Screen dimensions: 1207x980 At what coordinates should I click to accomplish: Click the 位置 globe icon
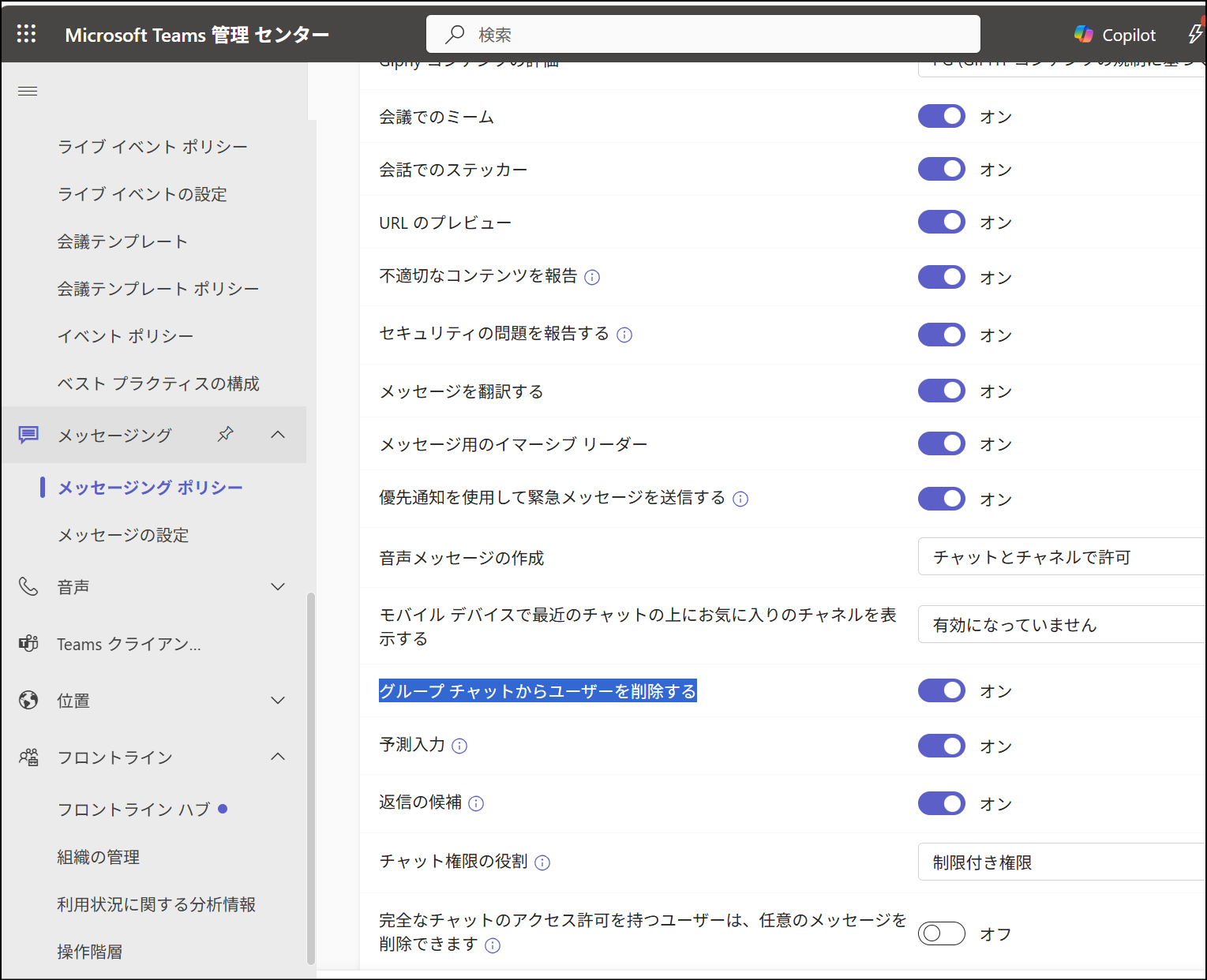(28, 700)
